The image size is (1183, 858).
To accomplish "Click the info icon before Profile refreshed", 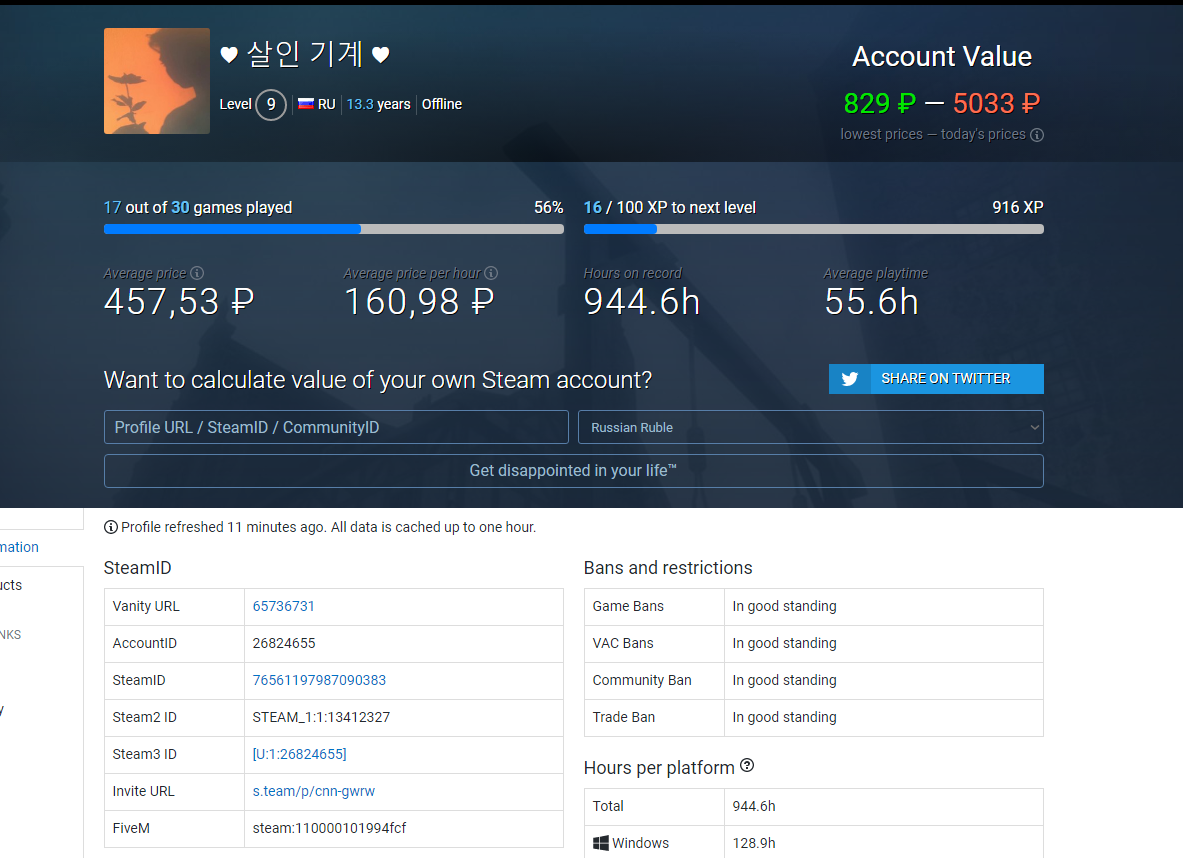I will tap(110, 527).
